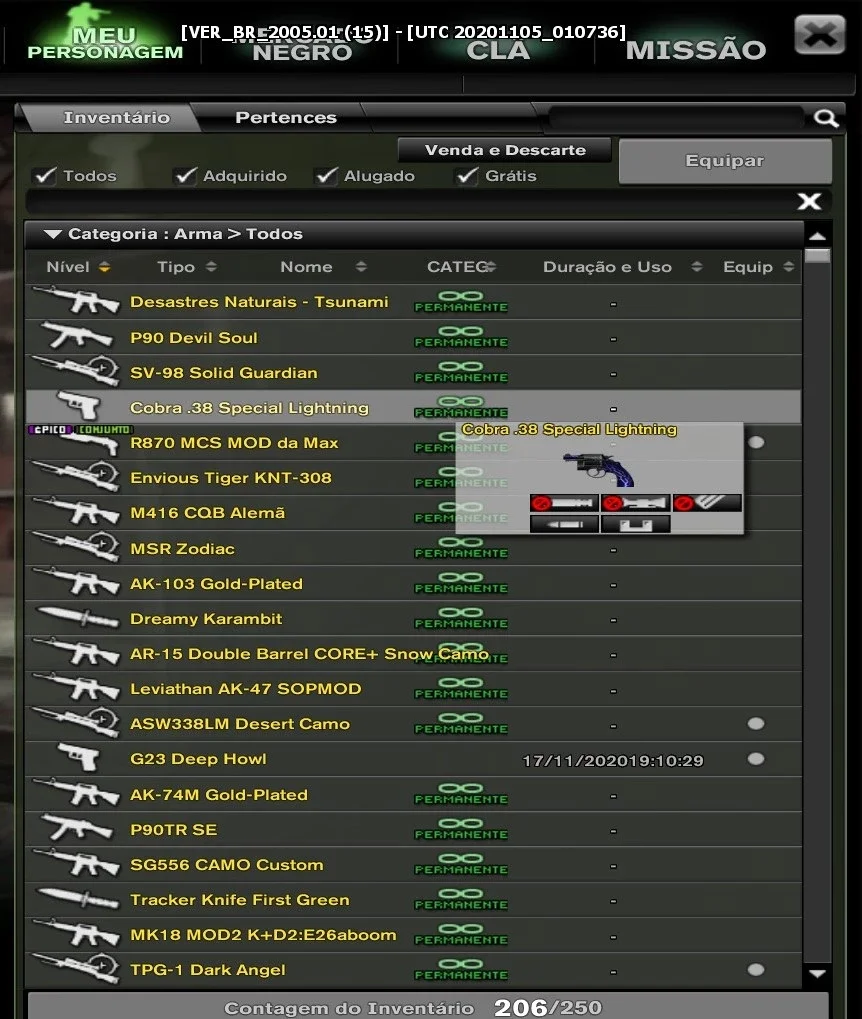
Task: Sort the list by Nível column arrows
Action: 104,267
